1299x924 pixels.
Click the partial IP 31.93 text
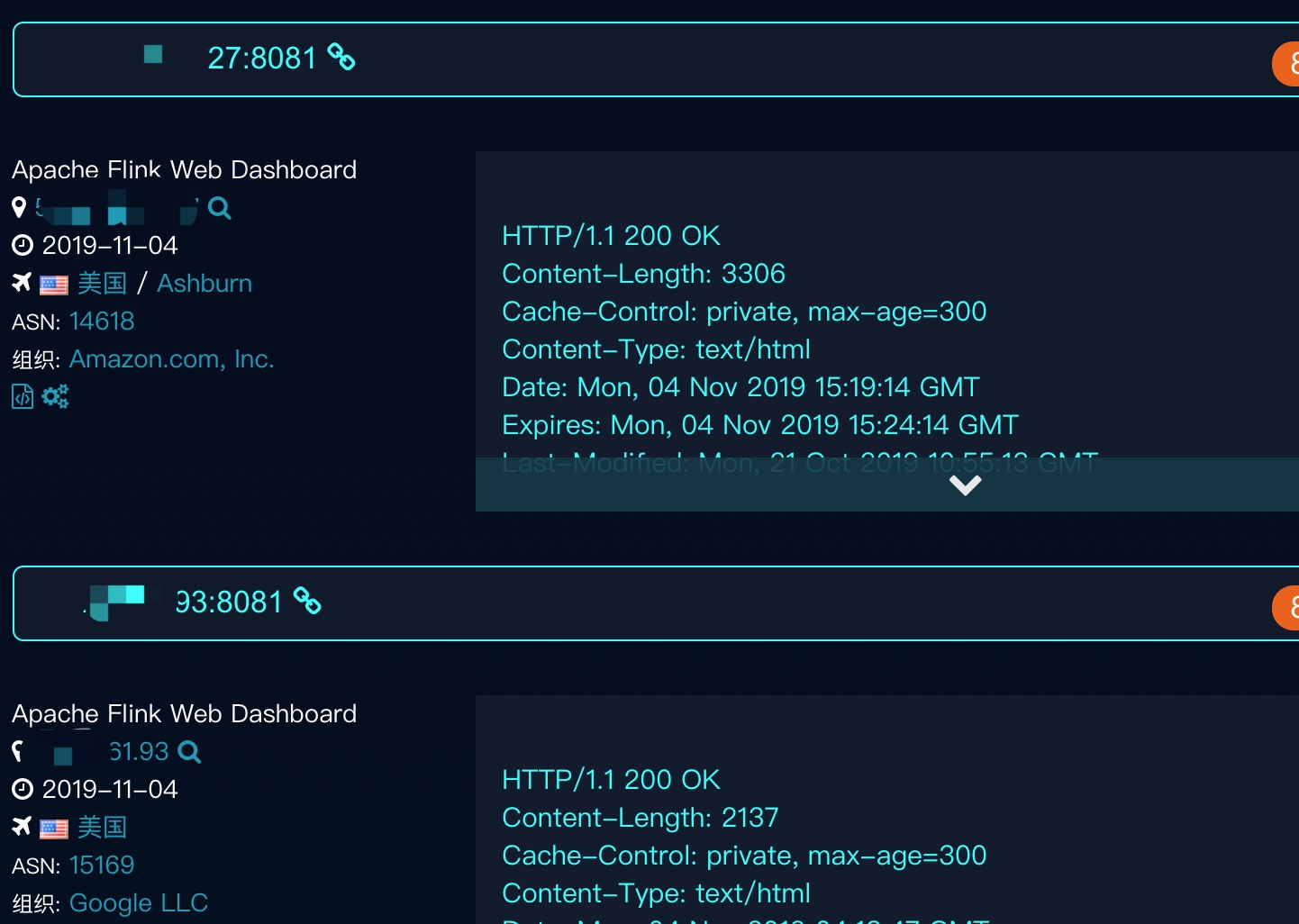click(139, 751)
